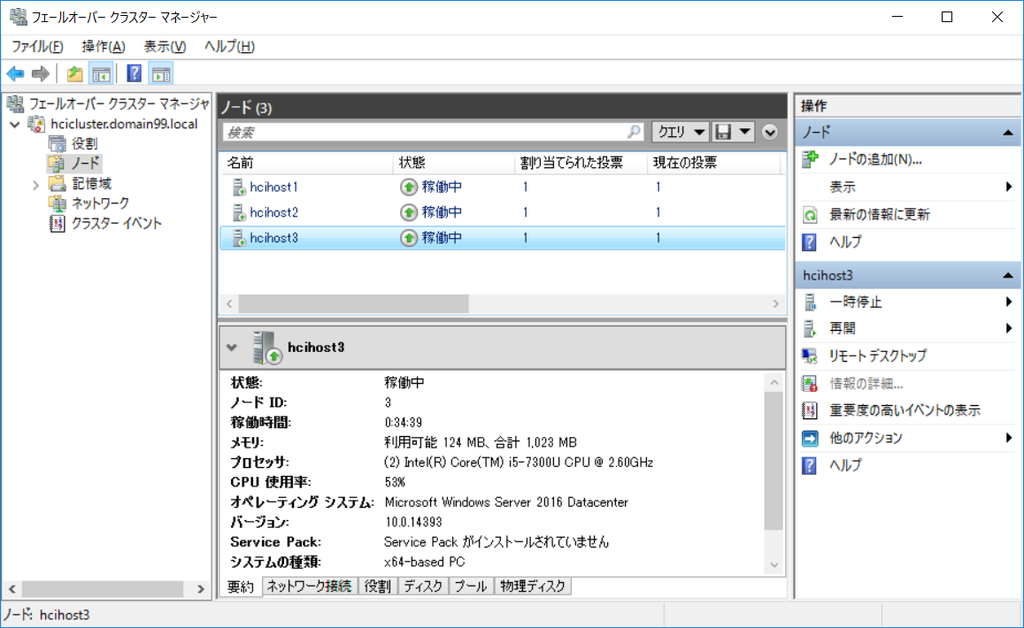Switch to the プール tab
Screen dimensions: 1024x628
[471, 586]
